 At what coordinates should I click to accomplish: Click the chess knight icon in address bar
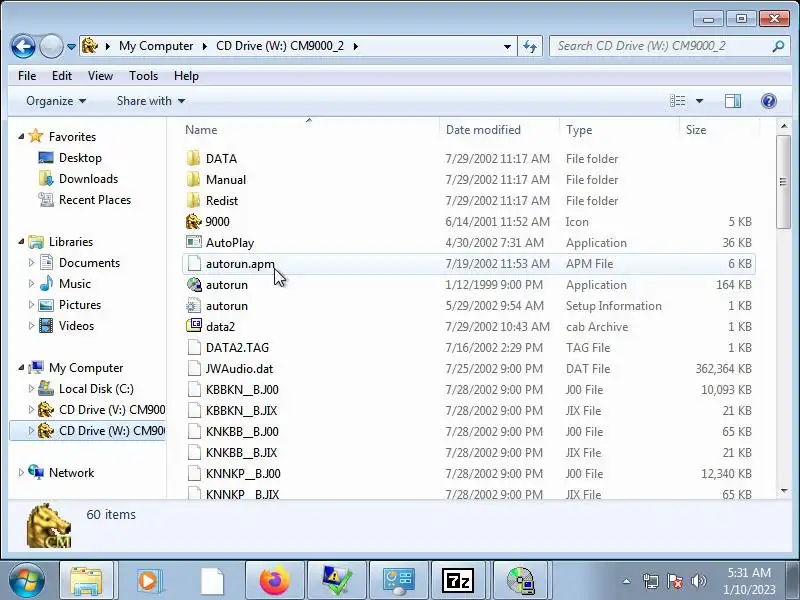[90, 46]
